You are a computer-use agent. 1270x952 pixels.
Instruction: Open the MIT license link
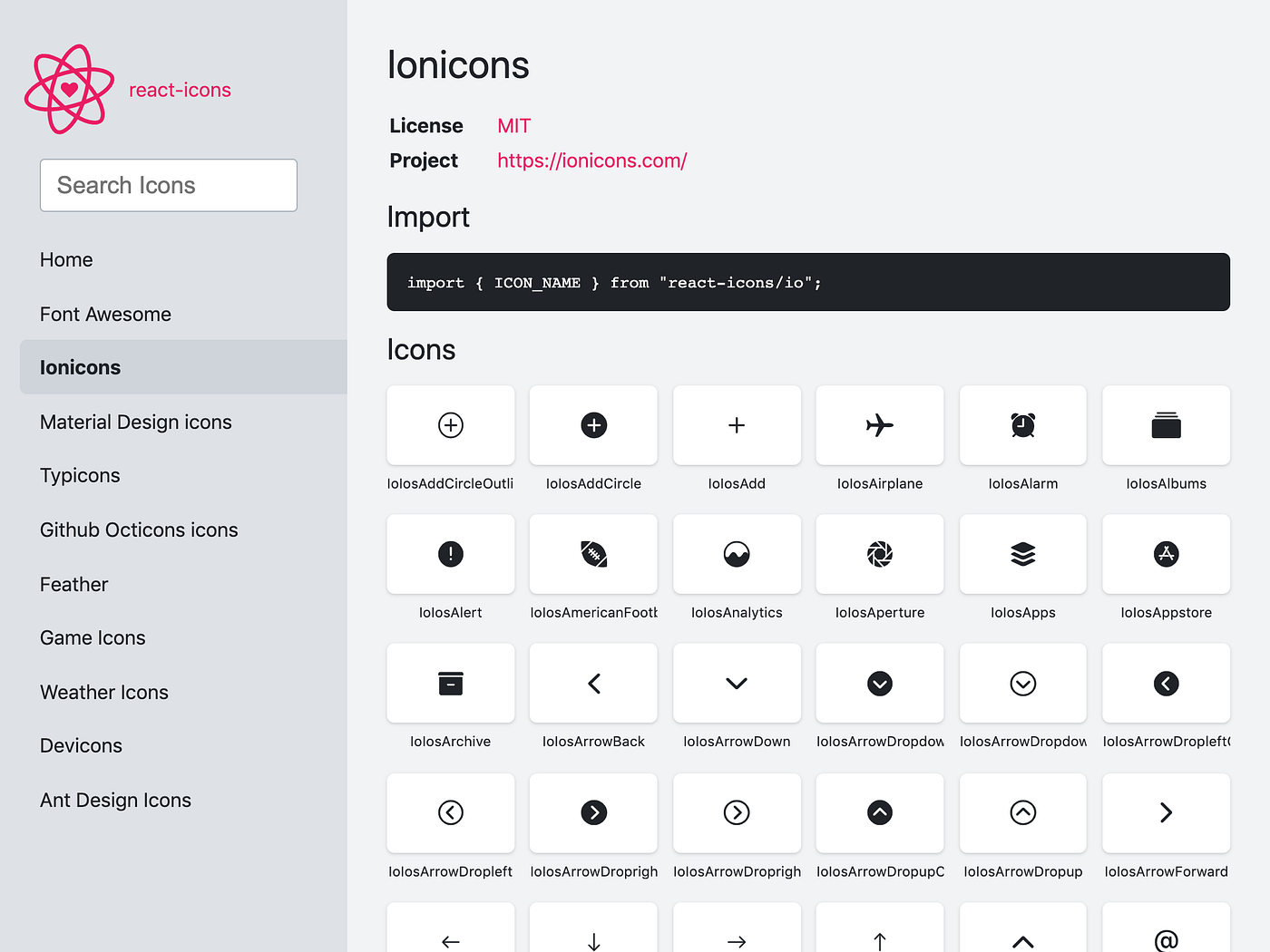513,125
